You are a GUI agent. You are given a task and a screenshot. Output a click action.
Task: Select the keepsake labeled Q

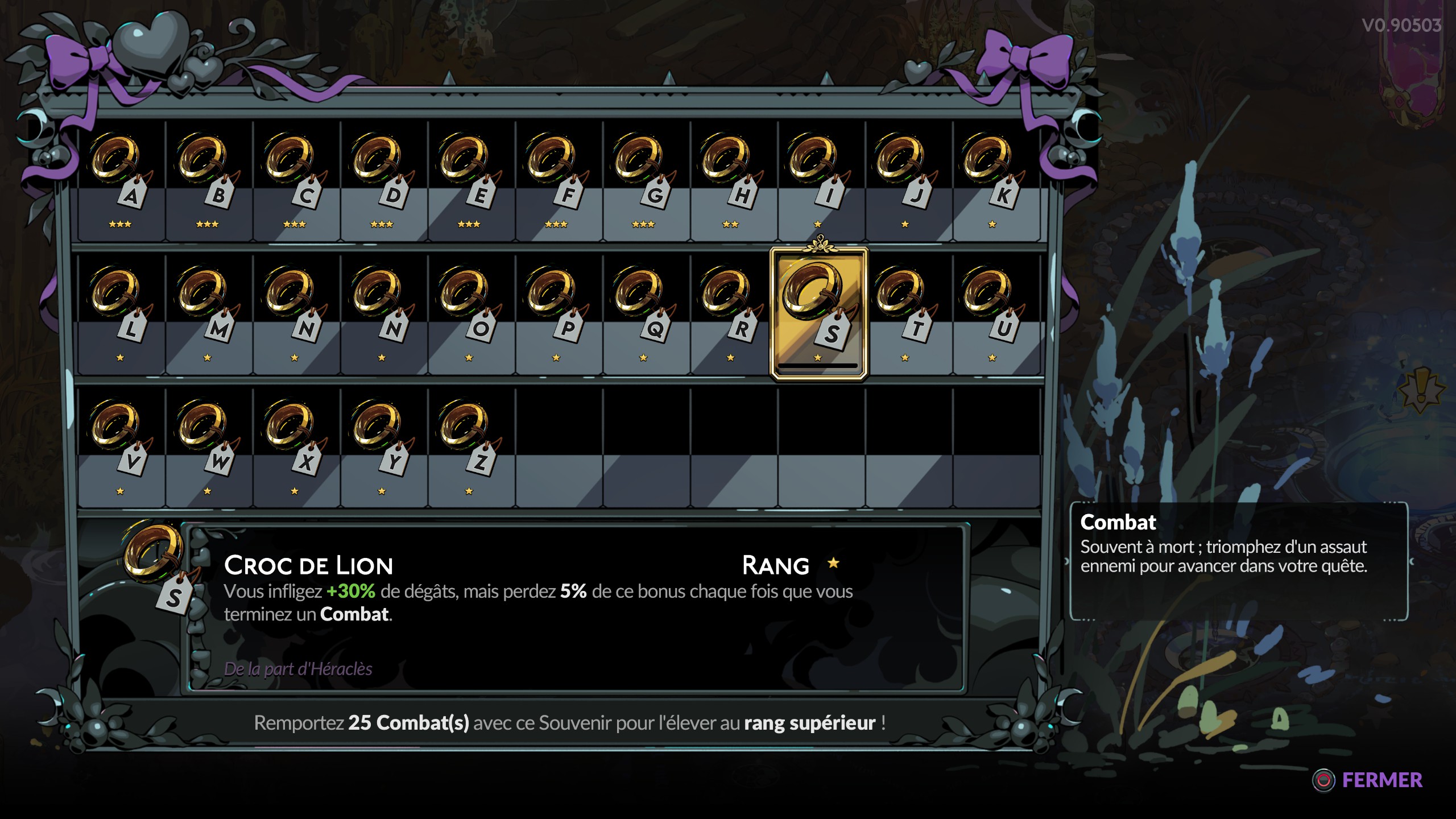click(x=644, y=315)
